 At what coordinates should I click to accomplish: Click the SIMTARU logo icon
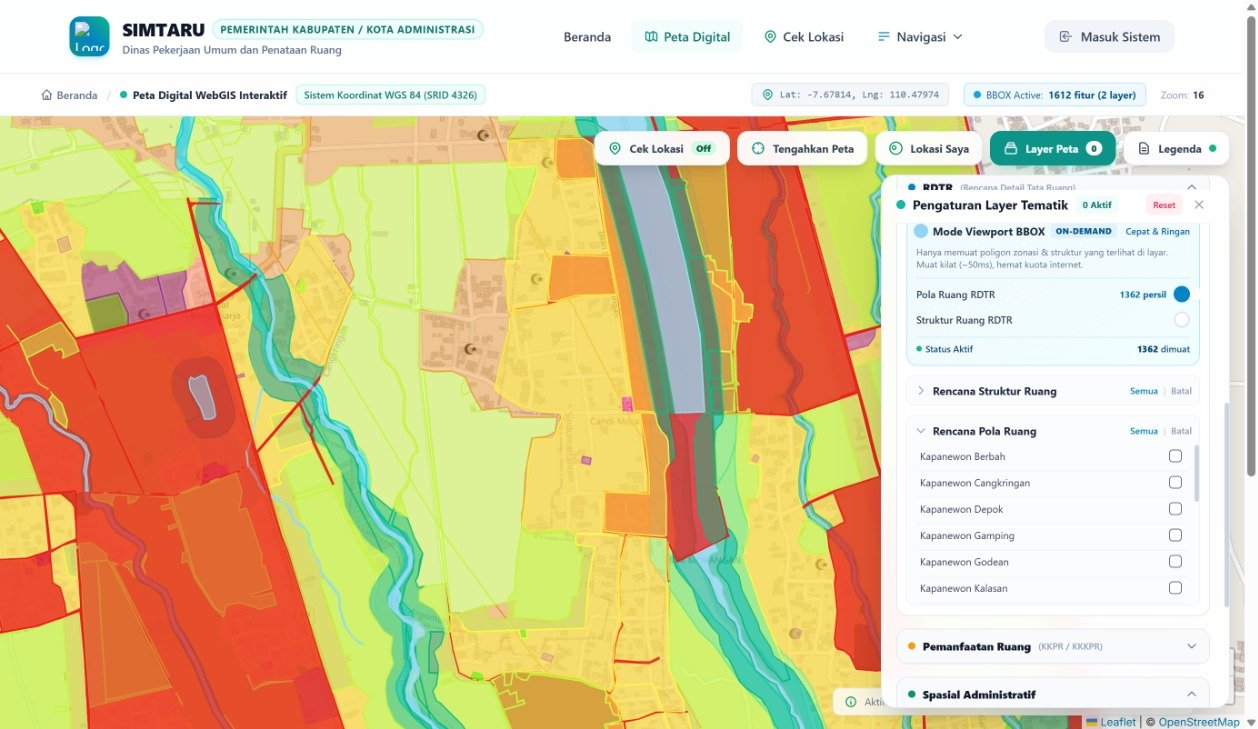[89, 37]
